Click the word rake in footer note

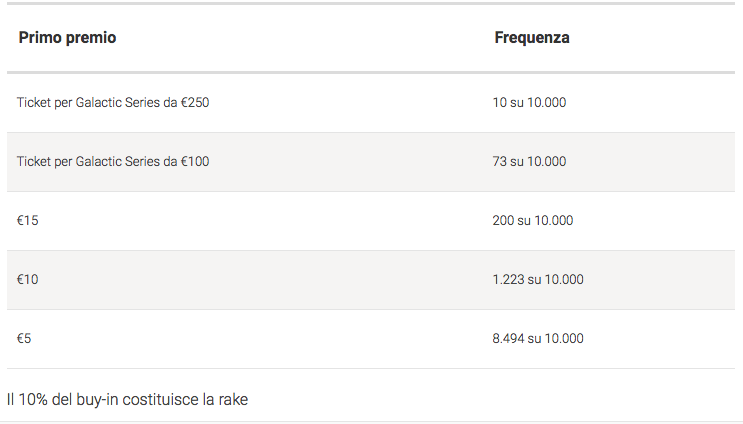[233, 400]
